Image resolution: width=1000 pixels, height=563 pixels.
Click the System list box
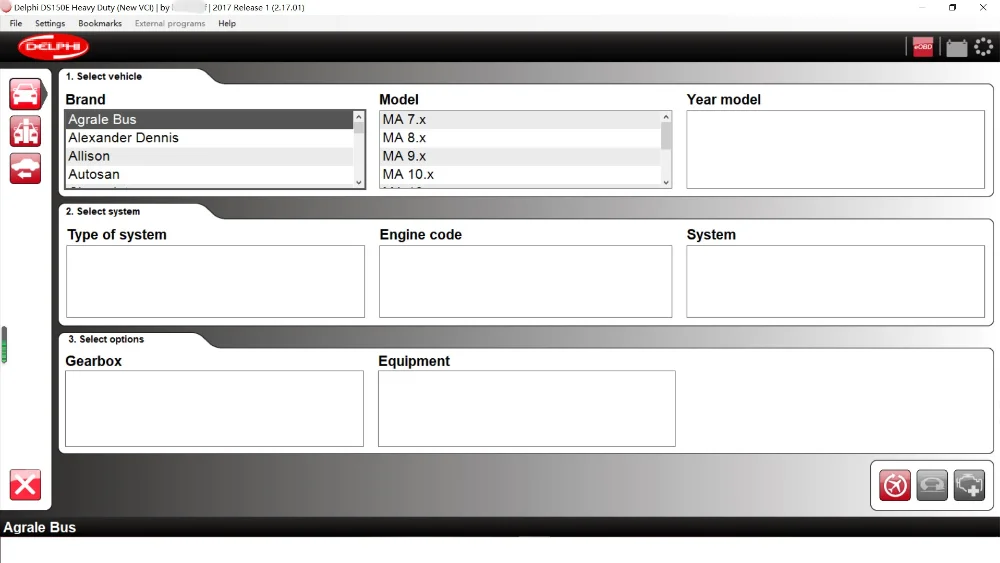(x=835, y=281)
